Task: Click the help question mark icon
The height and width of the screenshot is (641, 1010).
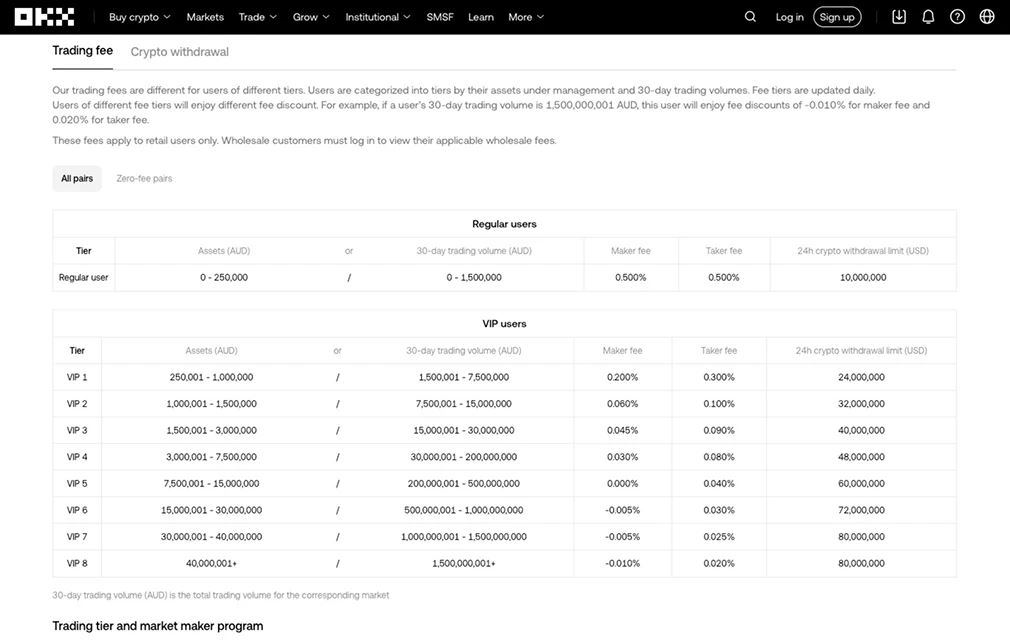Action: coord(957,17)
